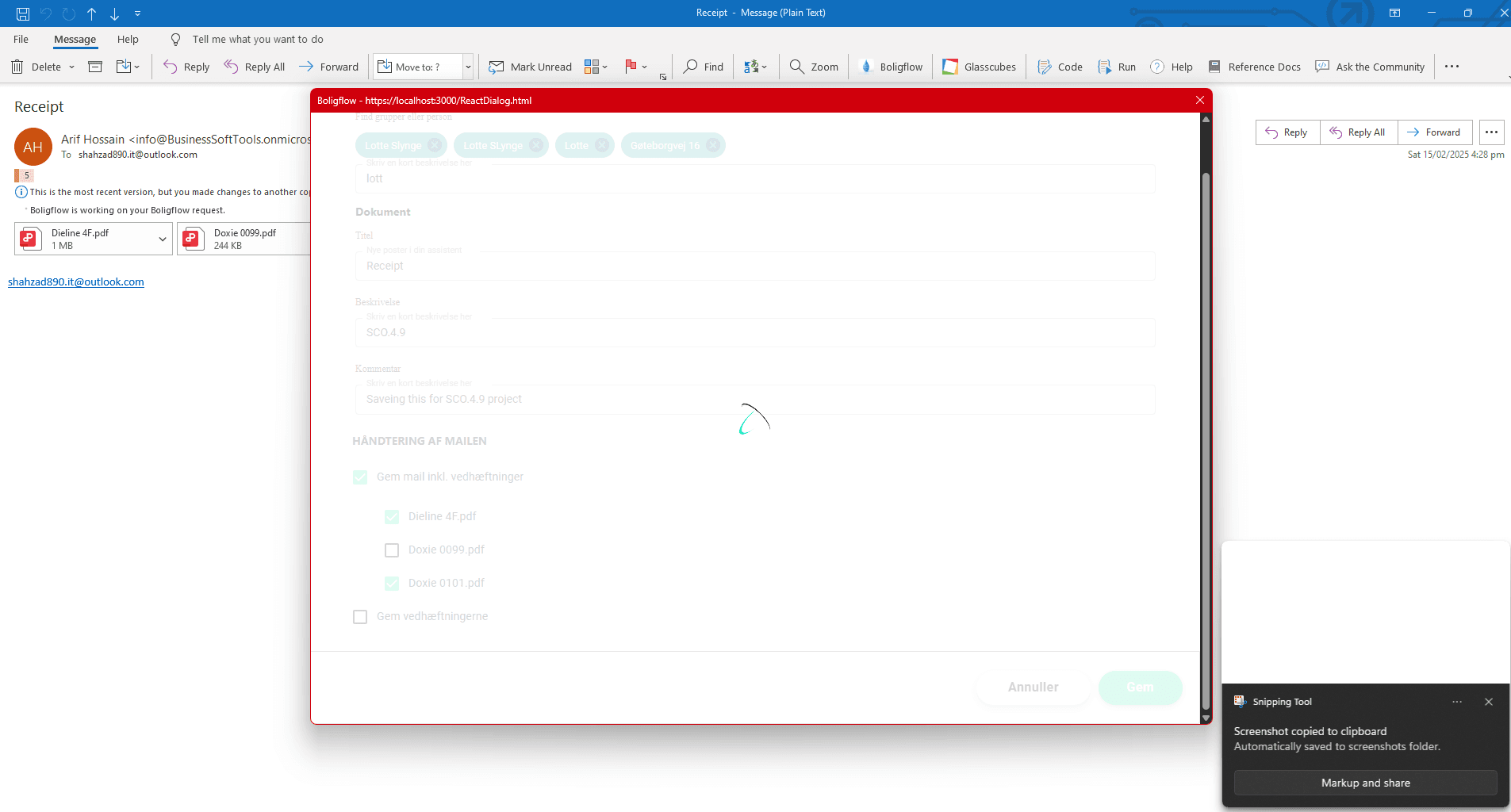This screenshot has width=1511, height=812.
Task: Expand the Quick Steps gallery arrow
Action: coord(468,67)
